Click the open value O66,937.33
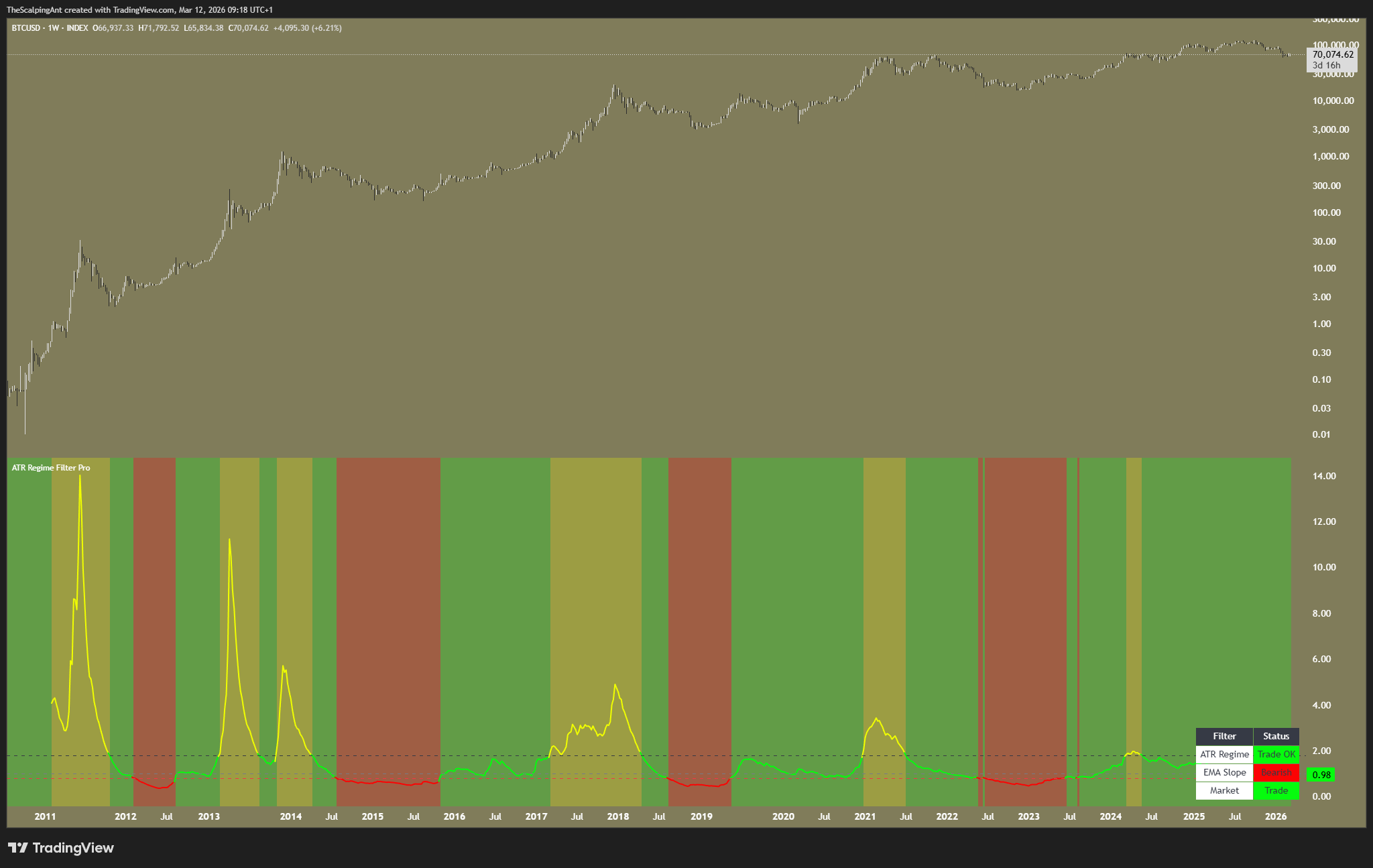Screen dimensions: 1373x868 tap(113, 28)
